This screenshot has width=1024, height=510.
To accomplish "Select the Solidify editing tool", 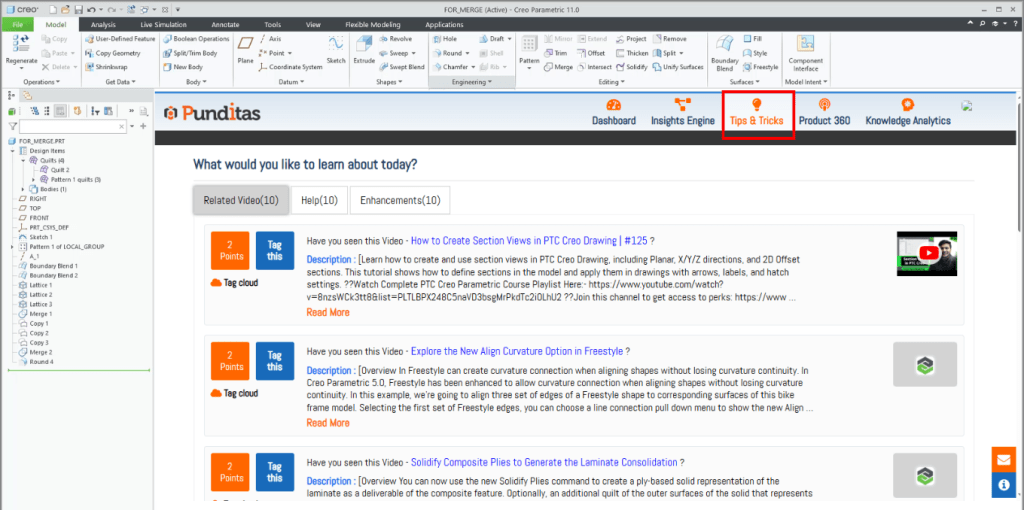I will (x=631, y=67).
